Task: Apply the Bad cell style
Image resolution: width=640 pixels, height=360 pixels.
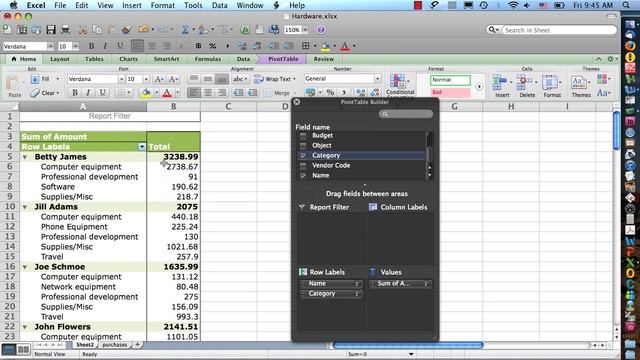Action: (x=450, y=92)
